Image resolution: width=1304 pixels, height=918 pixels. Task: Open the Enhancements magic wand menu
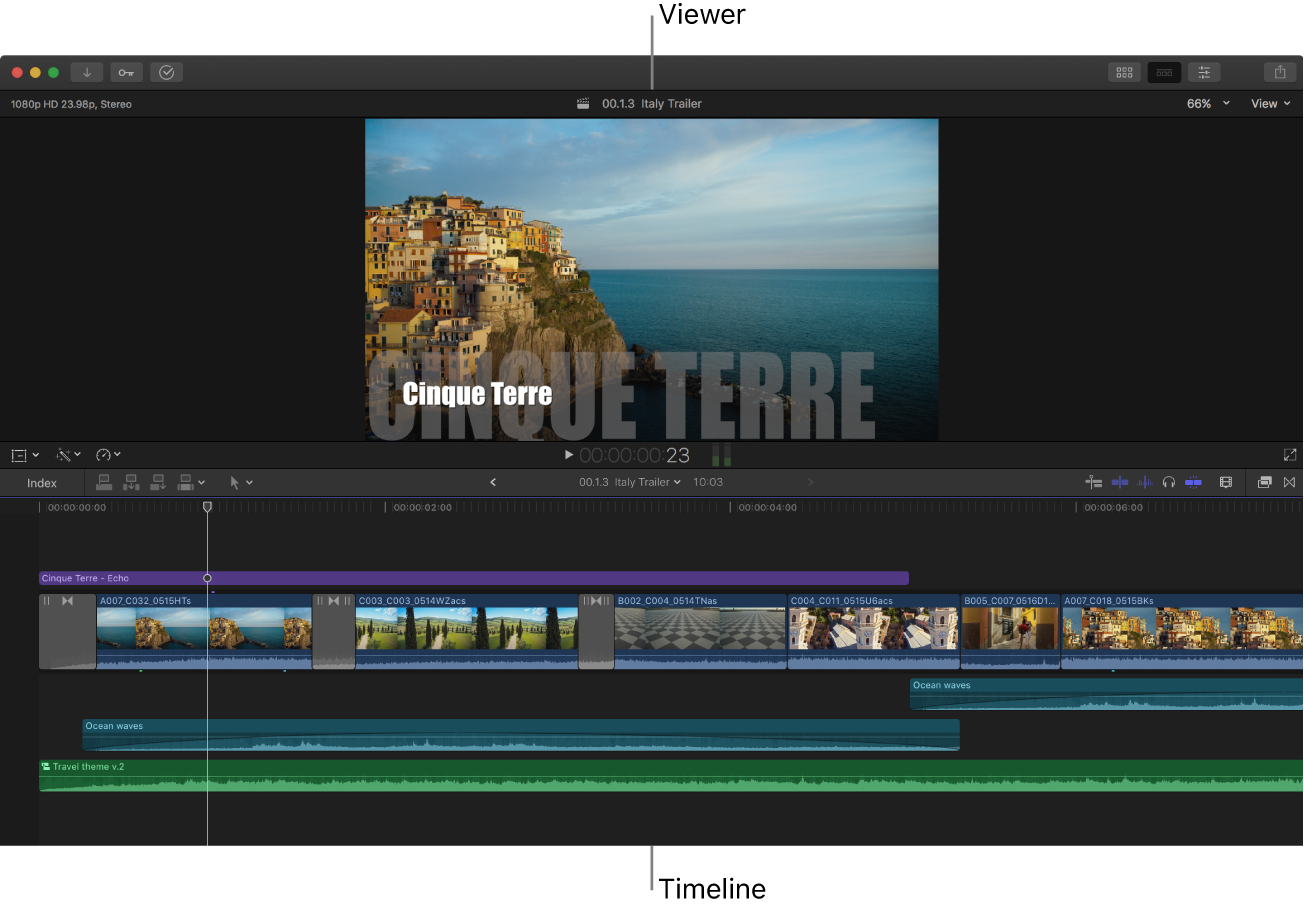point(64,455)
